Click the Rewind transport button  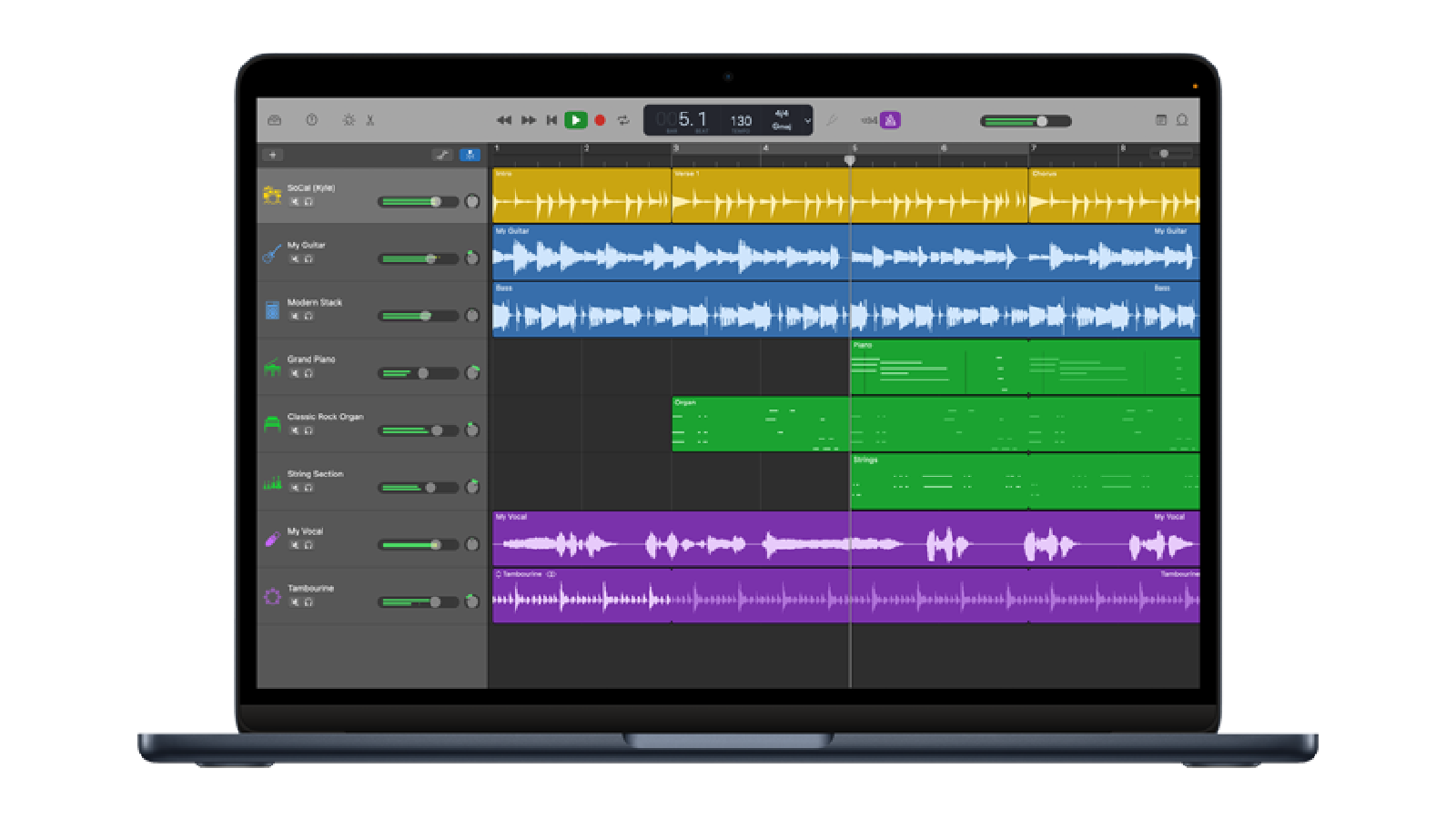pos(504,120)
